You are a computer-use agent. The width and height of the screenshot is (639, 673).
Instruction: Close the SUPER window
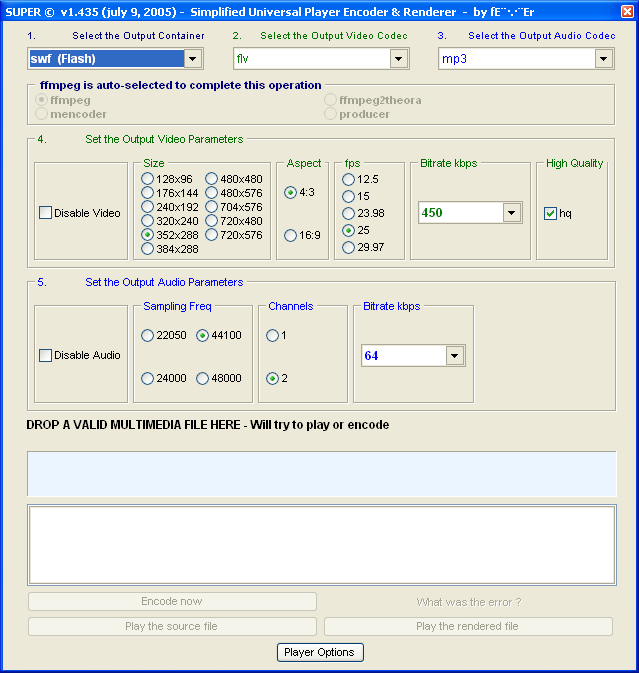click(627, 11)
